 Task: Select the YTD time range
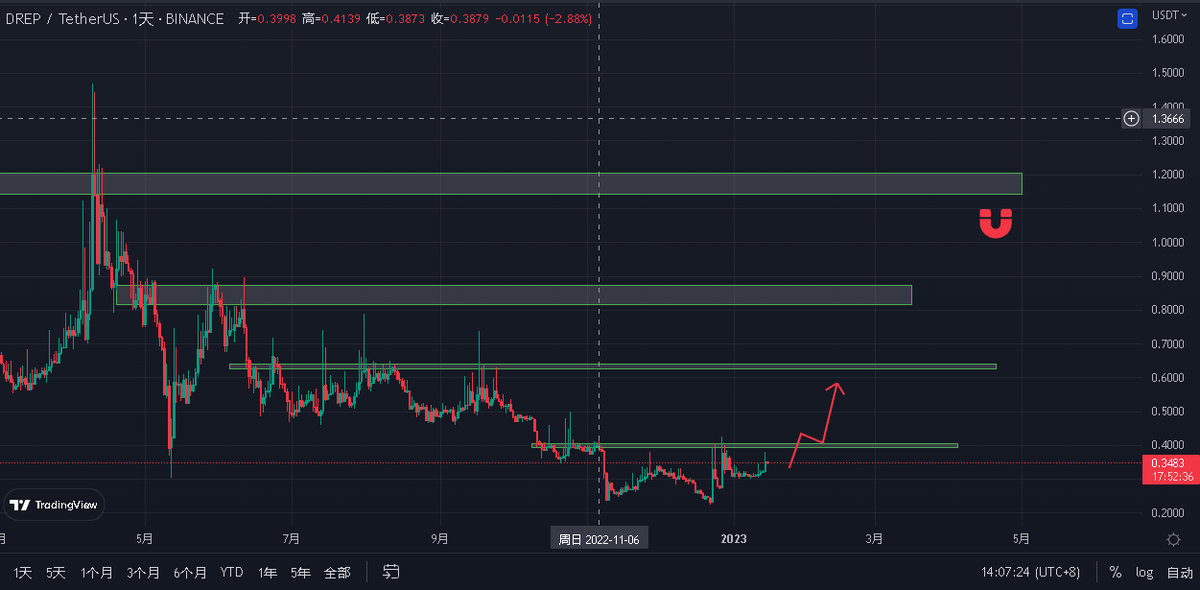tap(232, 573)
